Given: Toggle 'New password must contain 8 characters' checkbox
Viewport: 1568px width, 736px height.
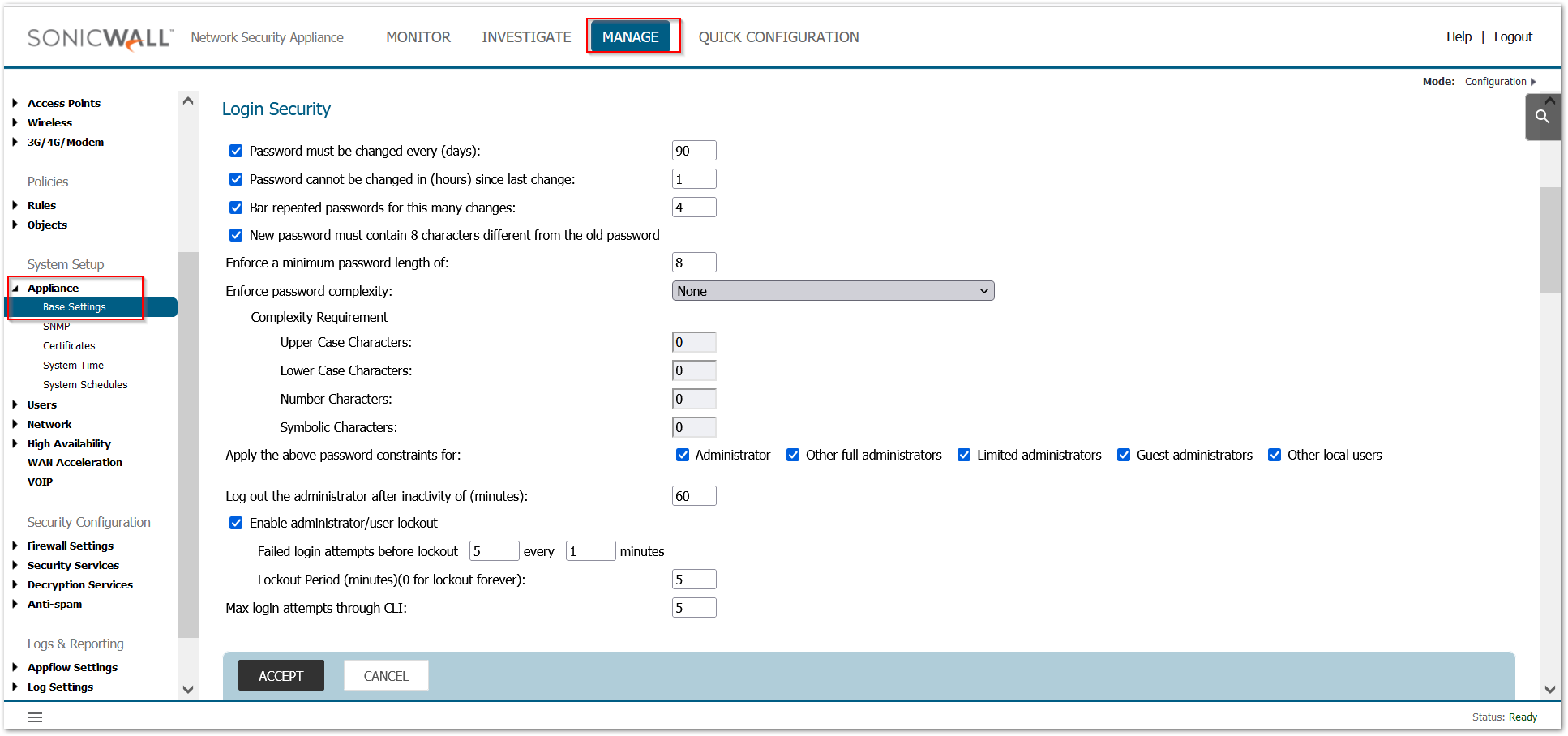Looking at the screenshot, I should coord(236,235).
